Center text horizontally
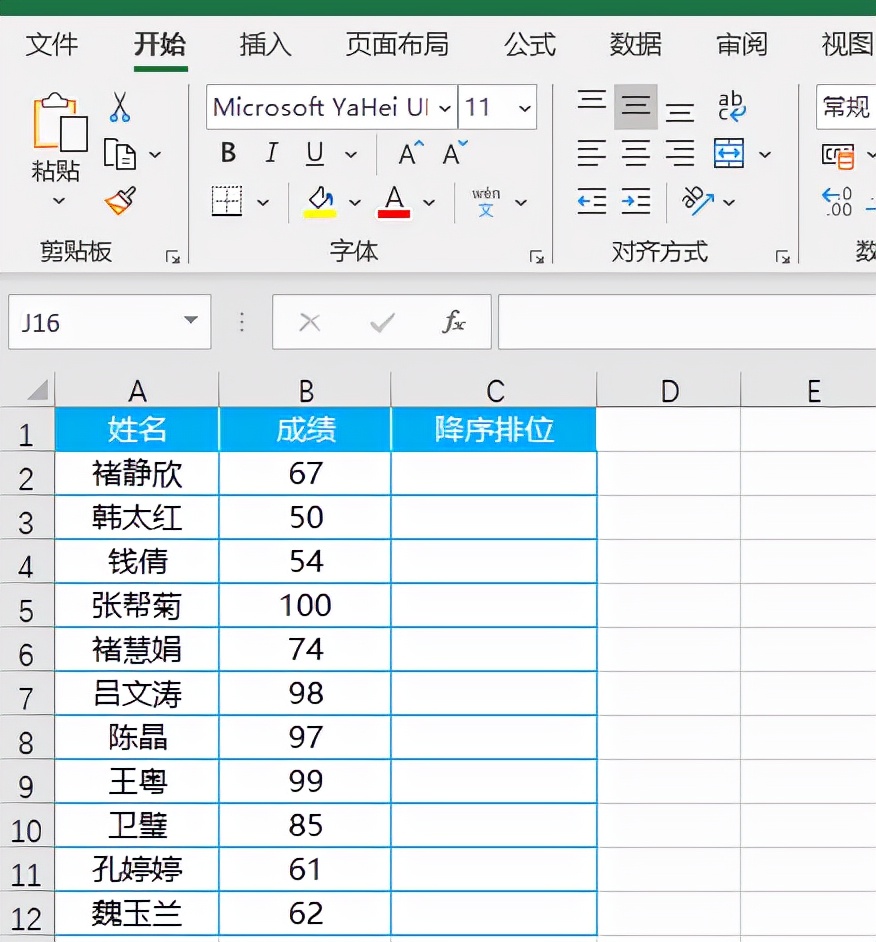Screen dimensions: 876x942 click(x=636, y=153)
